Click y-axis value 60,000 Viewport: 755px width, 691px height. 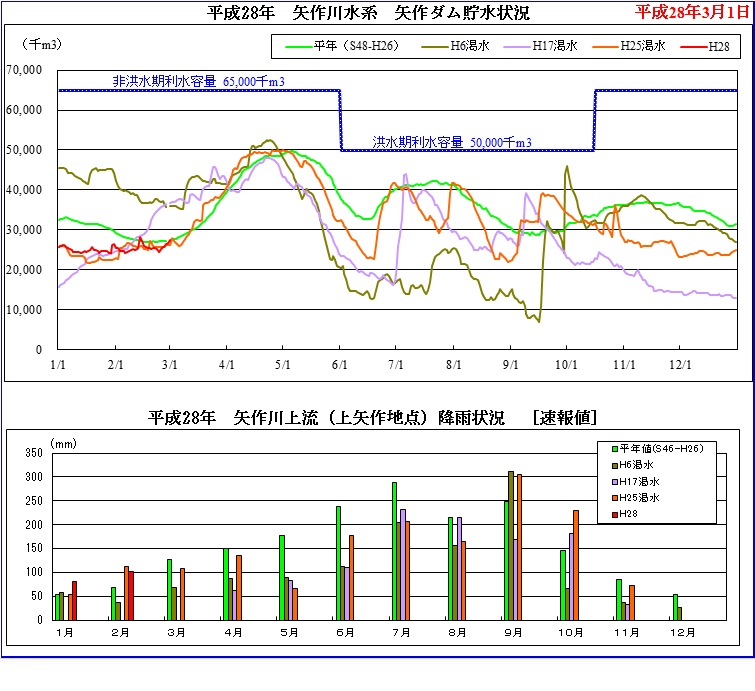[x=24, y=110]
